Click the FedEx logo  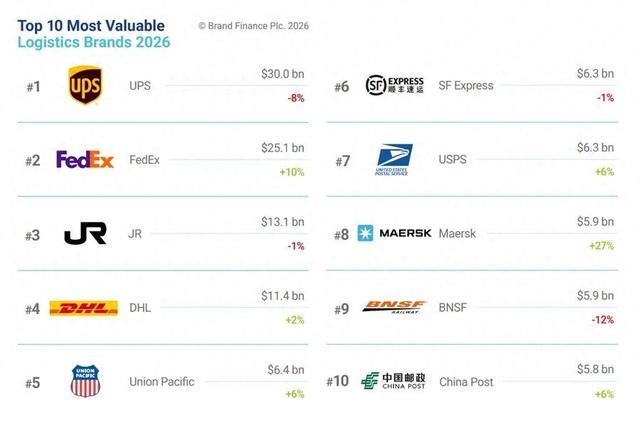(85, 160)
